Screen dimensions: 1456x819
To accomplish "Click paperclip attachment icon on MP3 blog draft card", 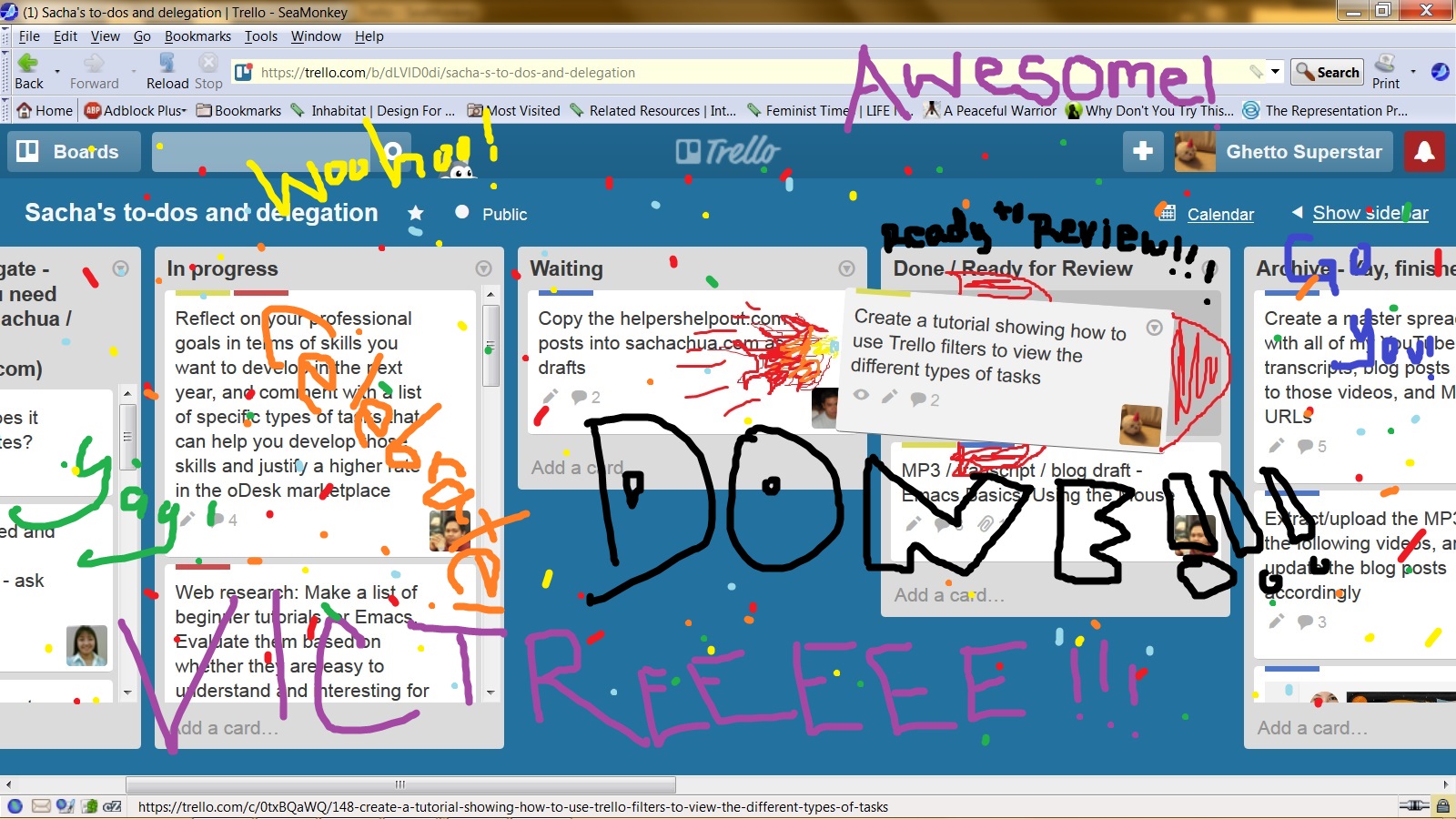I will [x=985, y=524].
